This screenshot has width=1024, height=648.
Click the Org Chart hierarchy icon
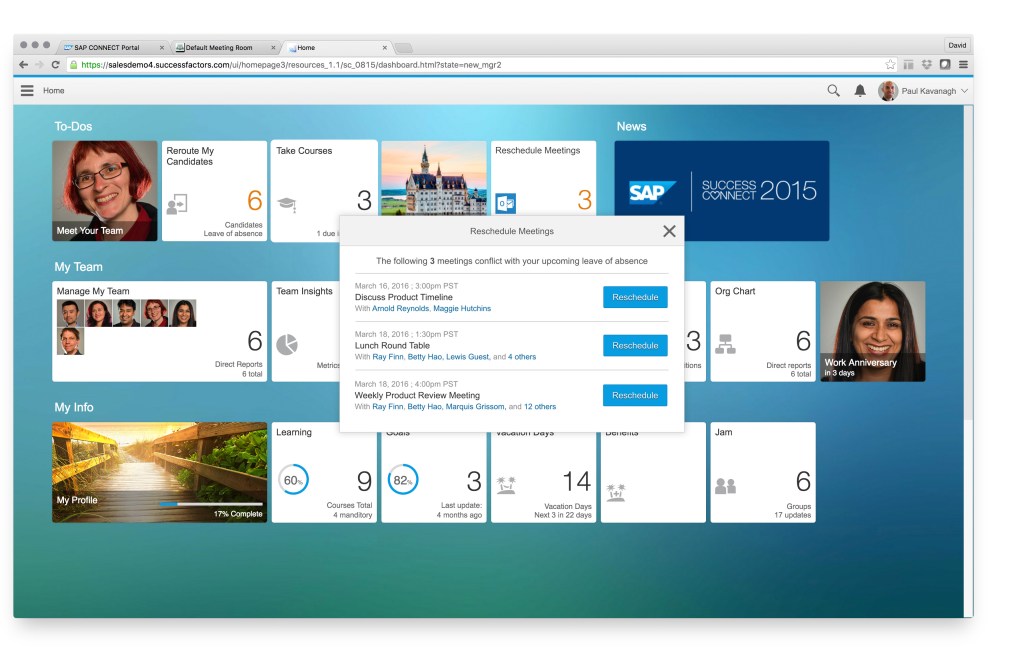pyautogui.click(x=725, y=344)
